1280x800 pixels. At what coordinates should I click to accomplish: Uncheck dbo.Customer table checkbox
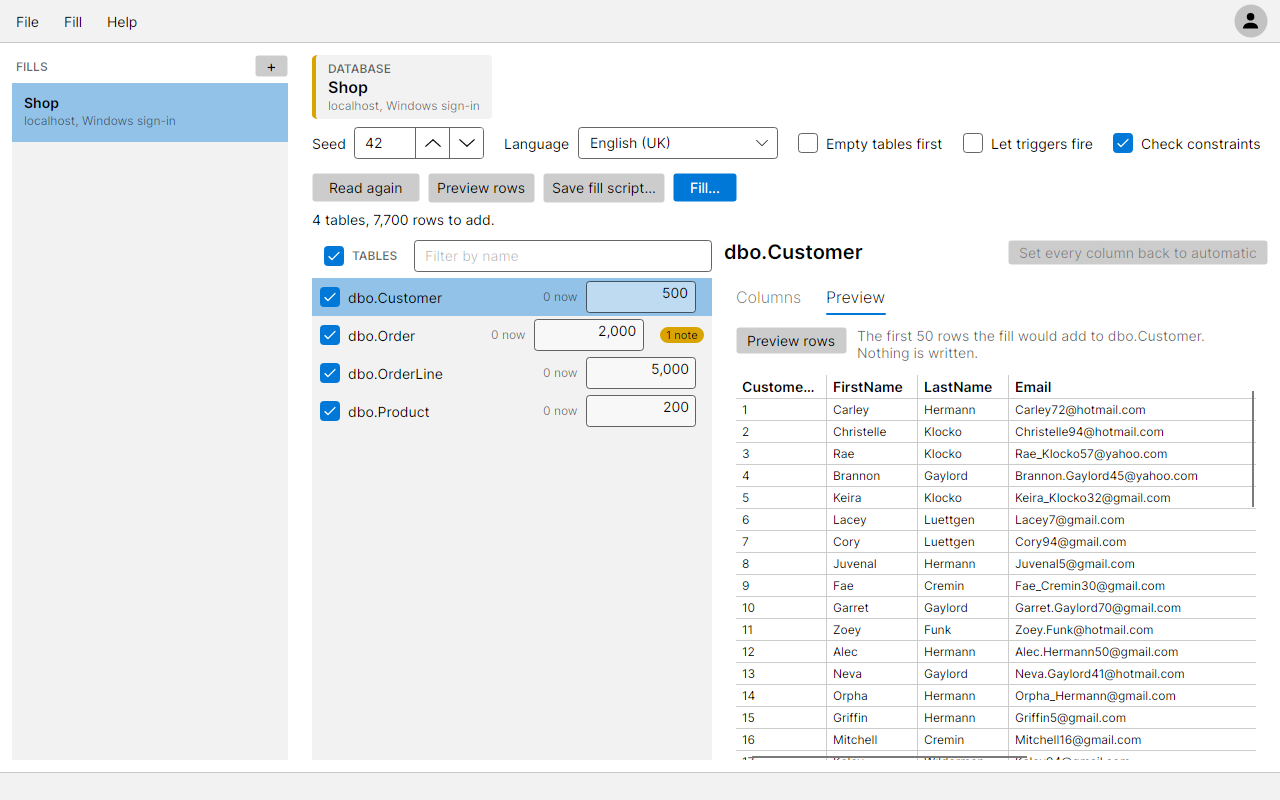pos(330,297)
